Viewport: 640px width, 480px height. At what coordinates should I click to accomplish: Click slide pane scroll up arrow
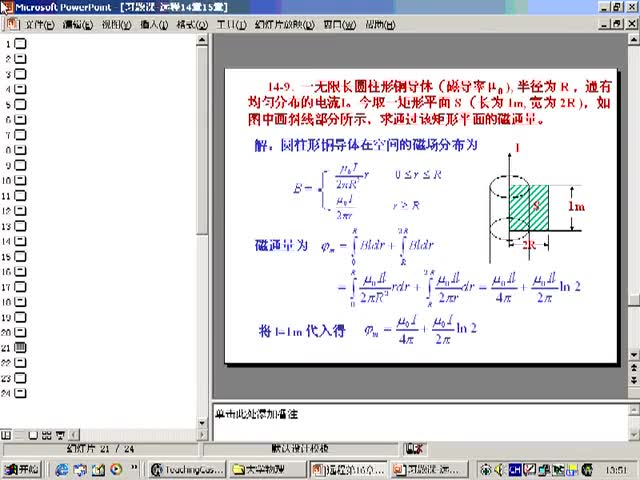pos(634,40)
